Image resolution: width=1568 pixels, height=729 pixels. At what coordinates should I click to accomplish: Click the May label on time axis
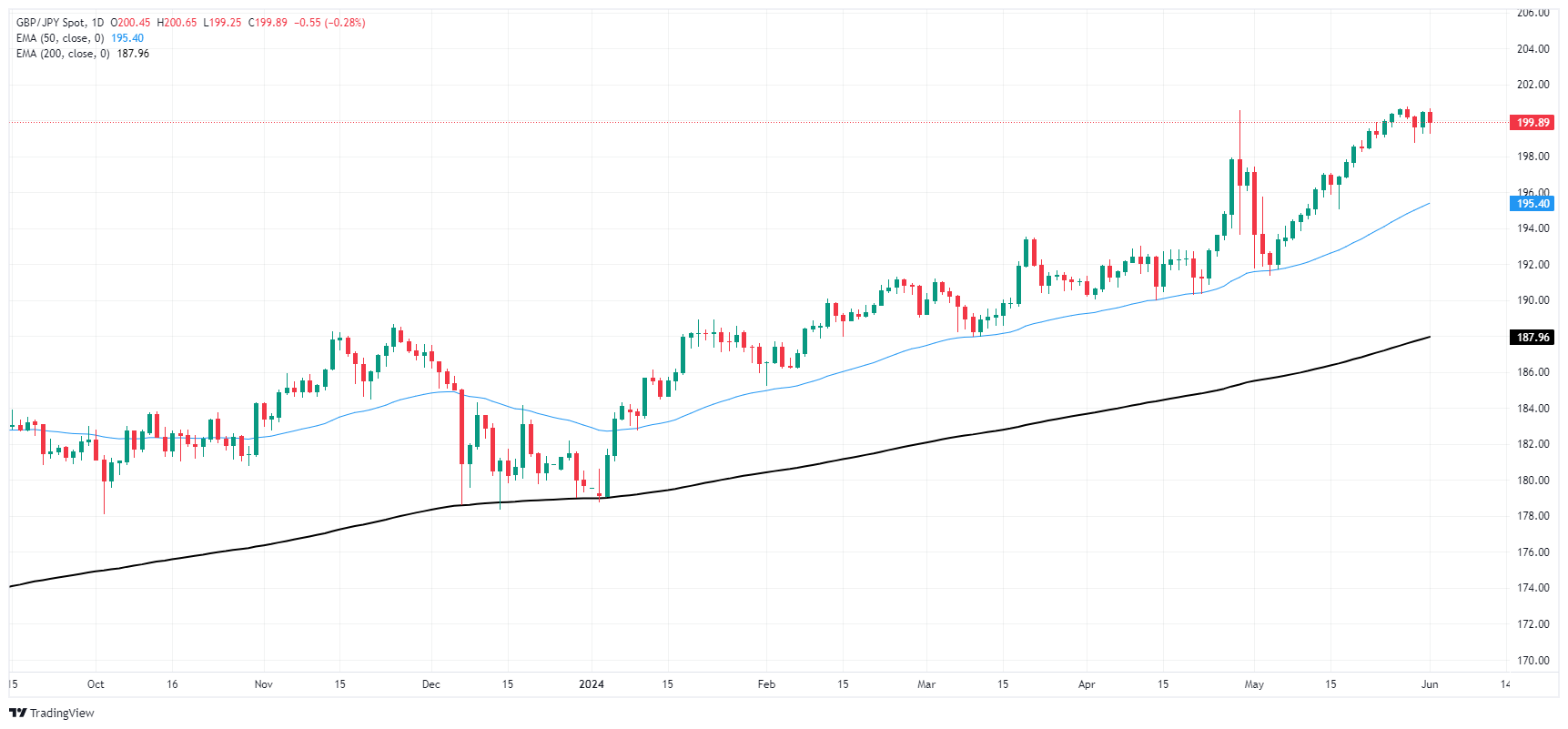[x=1254, y=684]
